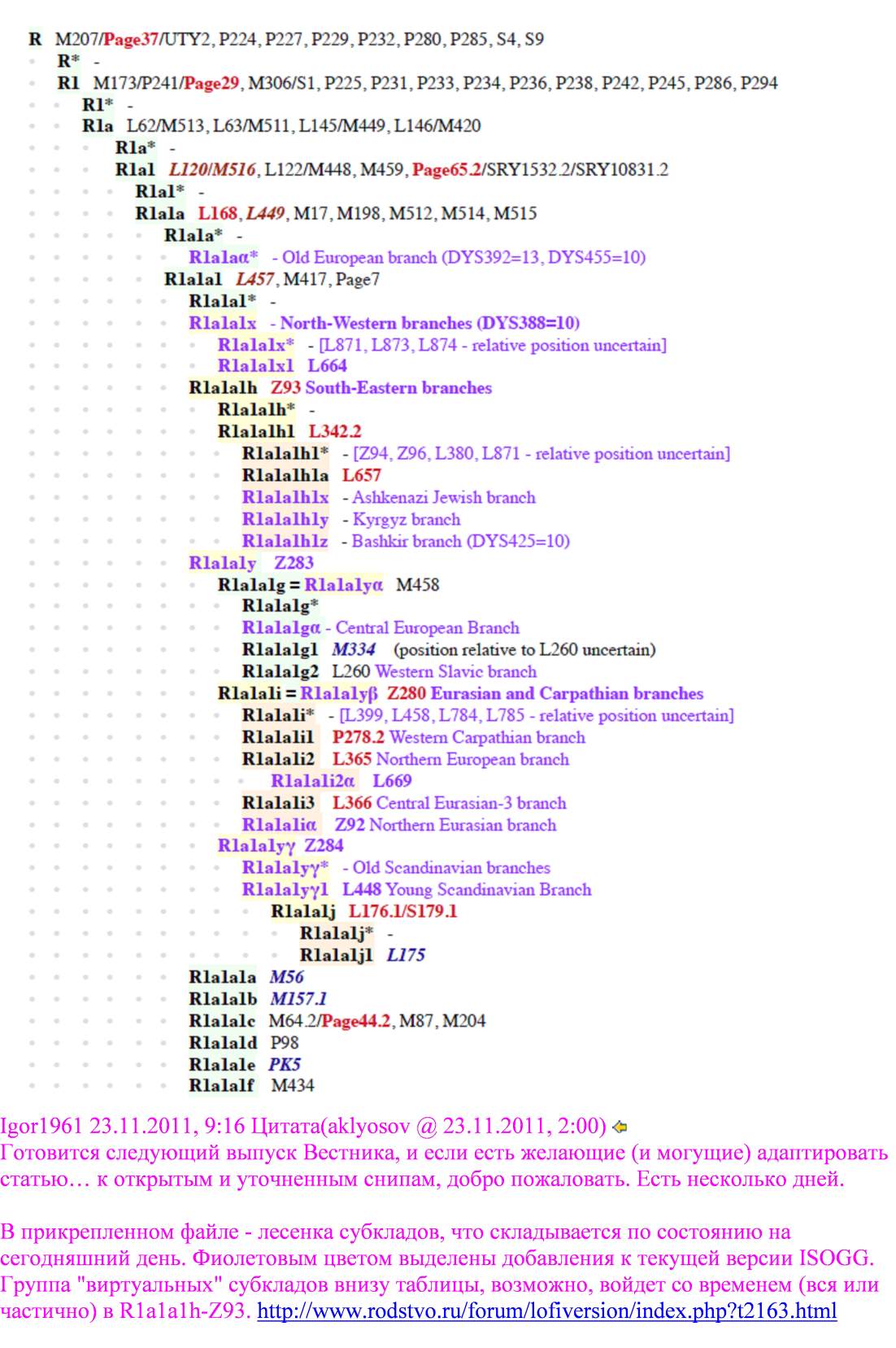The width and height of the screenshot is (896, 1348).
Task: Click the Z280 Eurasian and Carpathian branches entry
Action: [x=545, y=694]
